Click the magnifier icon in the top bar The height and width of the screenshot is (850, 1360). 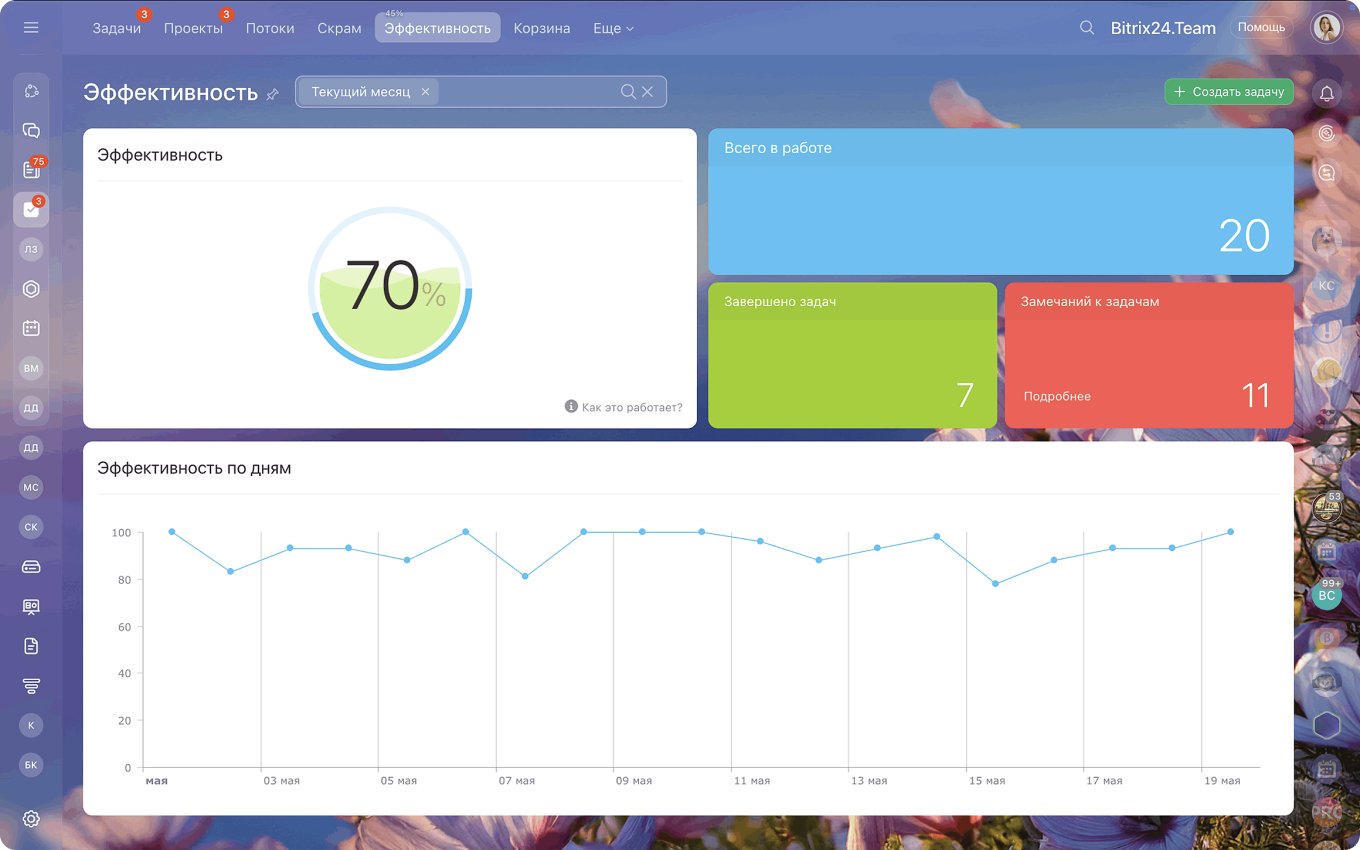pyautogui.click(x=1087, y=28)
